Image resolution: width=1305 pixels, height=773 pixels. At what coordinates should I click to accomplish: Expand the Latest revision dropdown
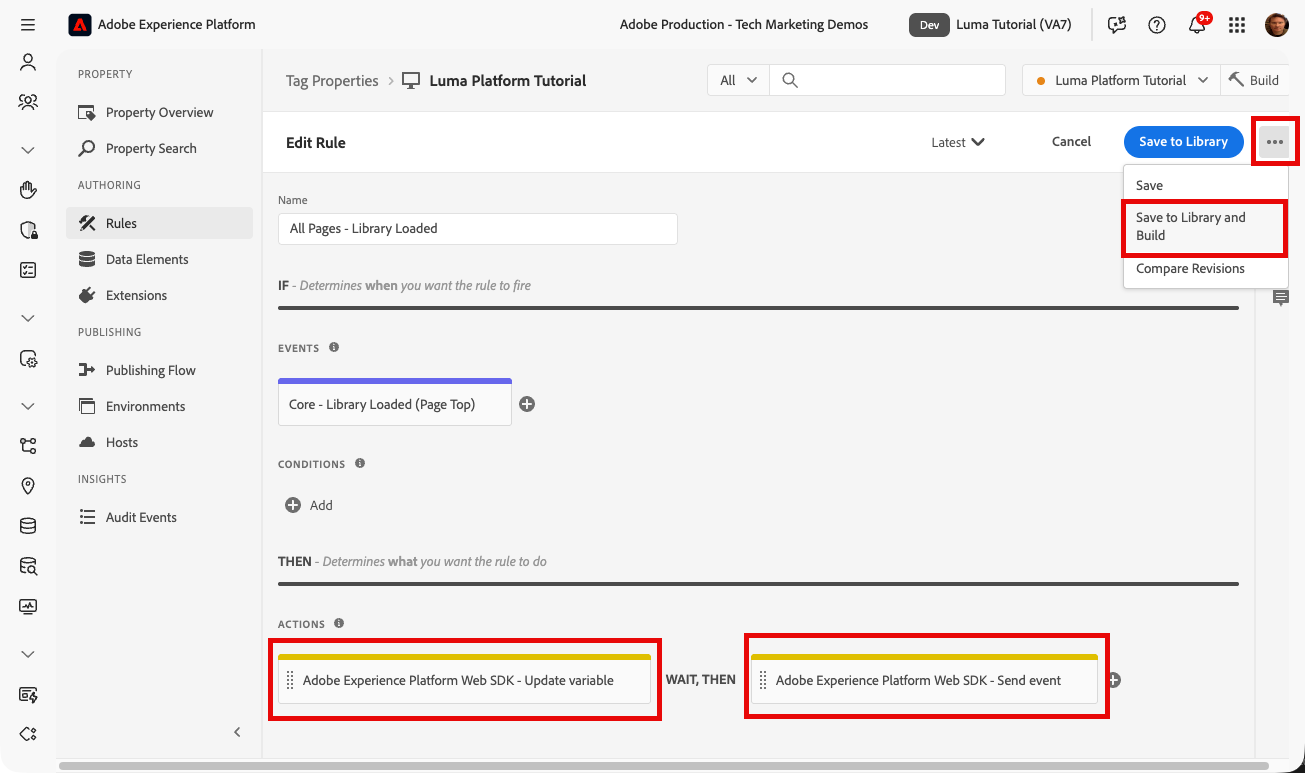click(x=958, y=142)
